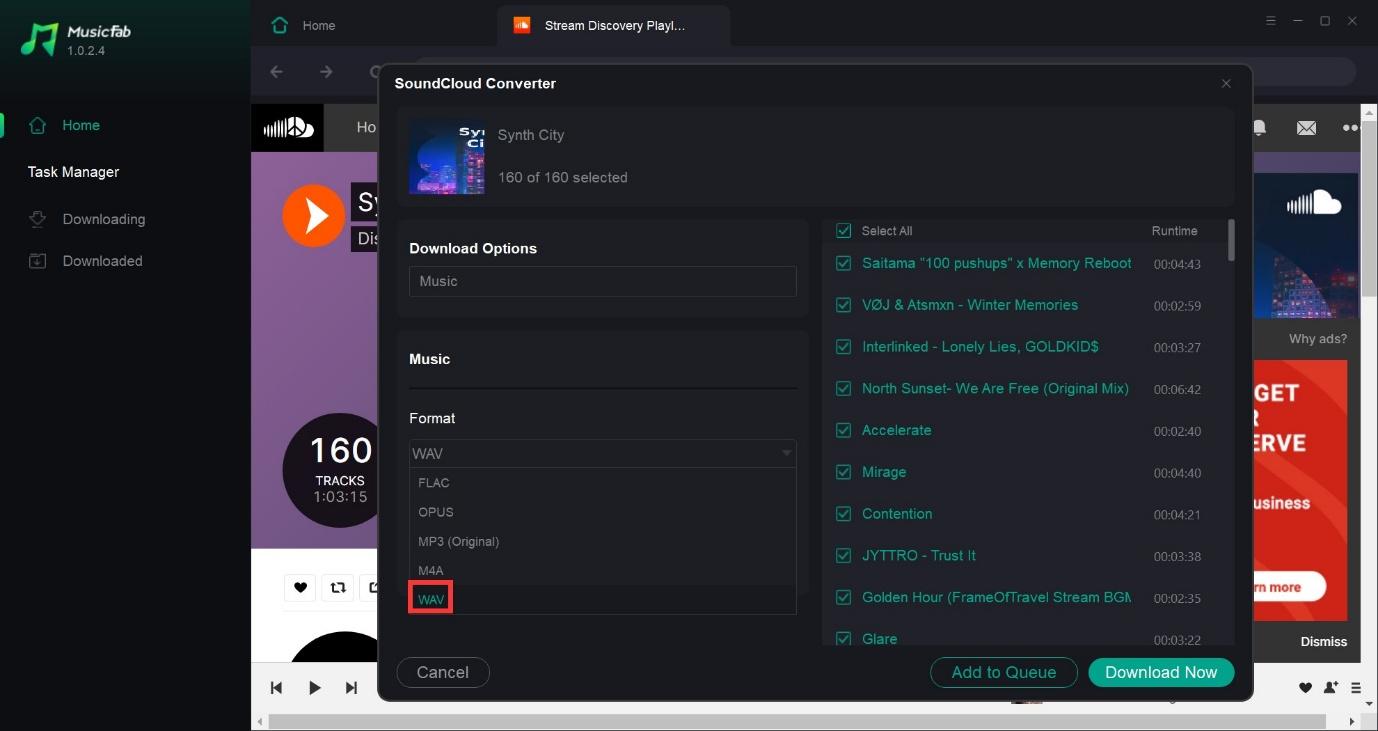
Task: Click the Cancel button
Action: [443, 672]
